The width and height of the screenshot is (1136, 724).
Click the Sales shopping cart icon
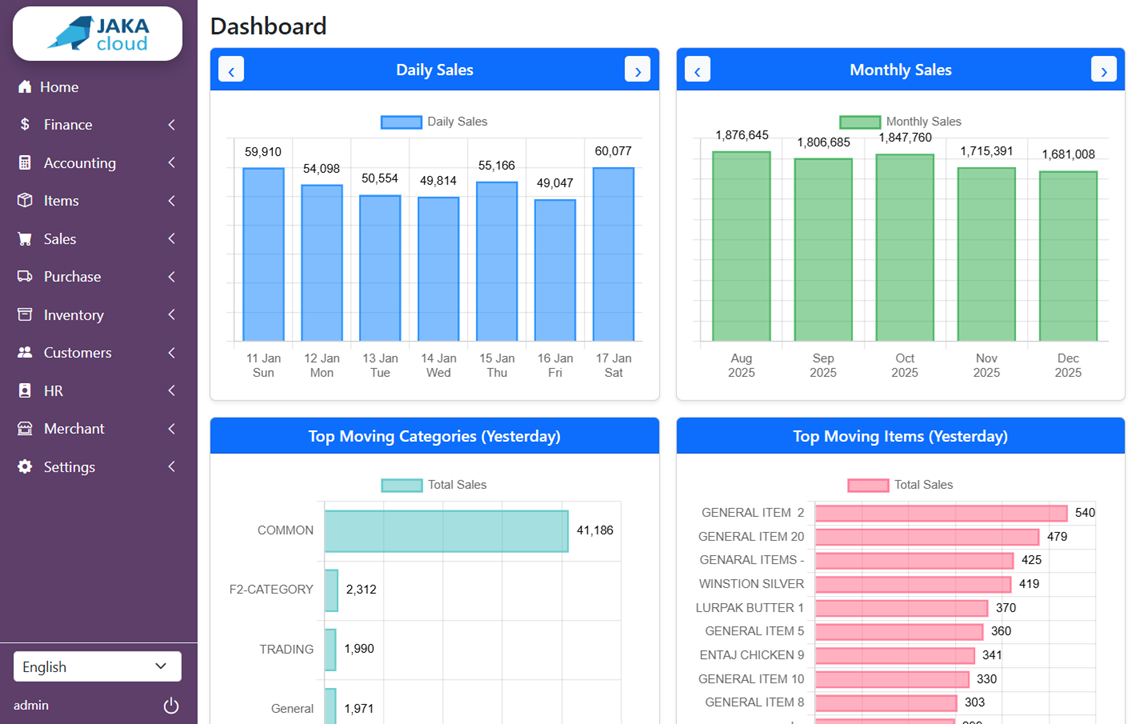(x=24, y=238)
